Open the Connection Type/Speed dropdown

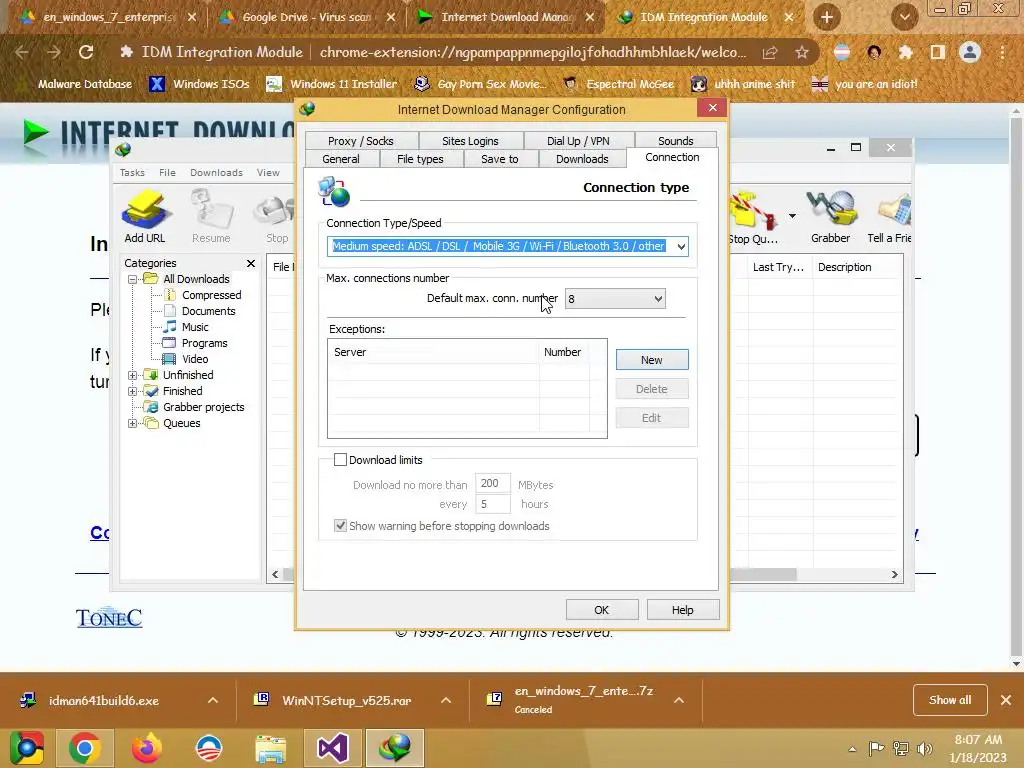coord(680,246)
